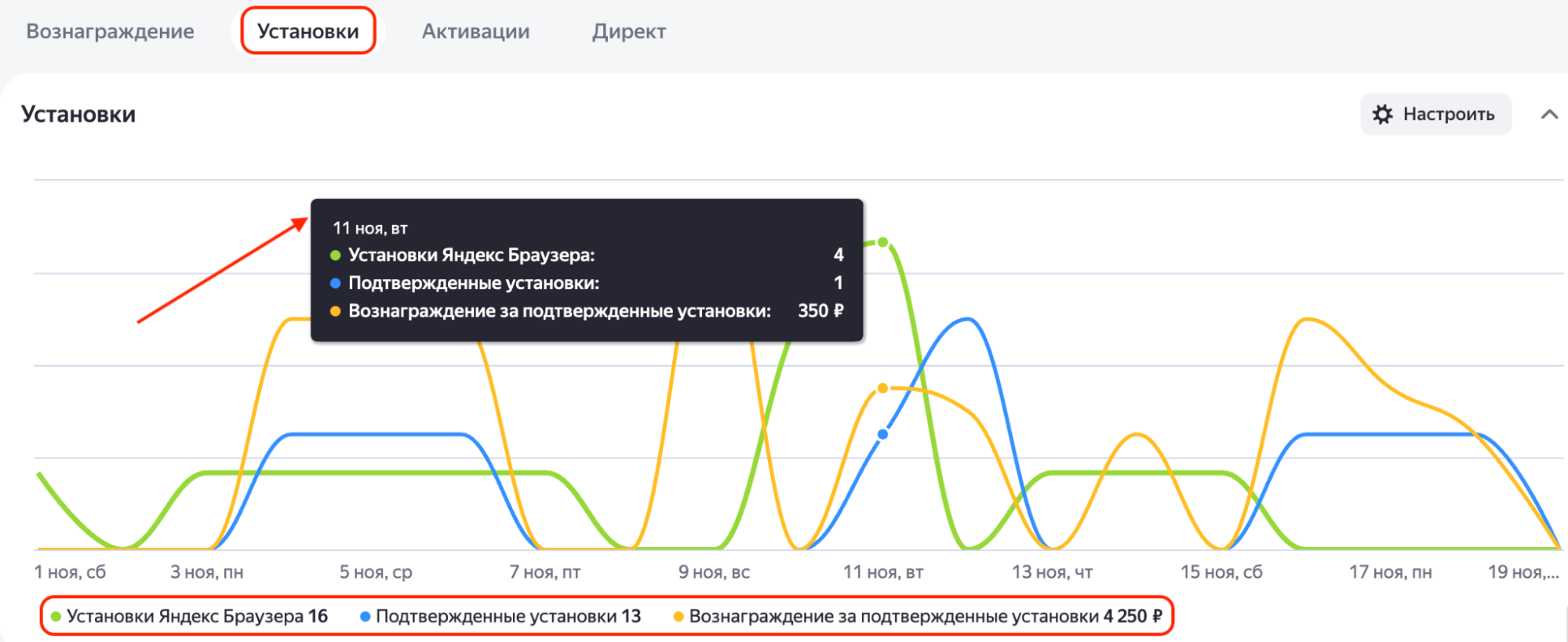Viewport: 1568px width, 642px height.
Task: Select the Установки tab
Action: click(308, 31)
